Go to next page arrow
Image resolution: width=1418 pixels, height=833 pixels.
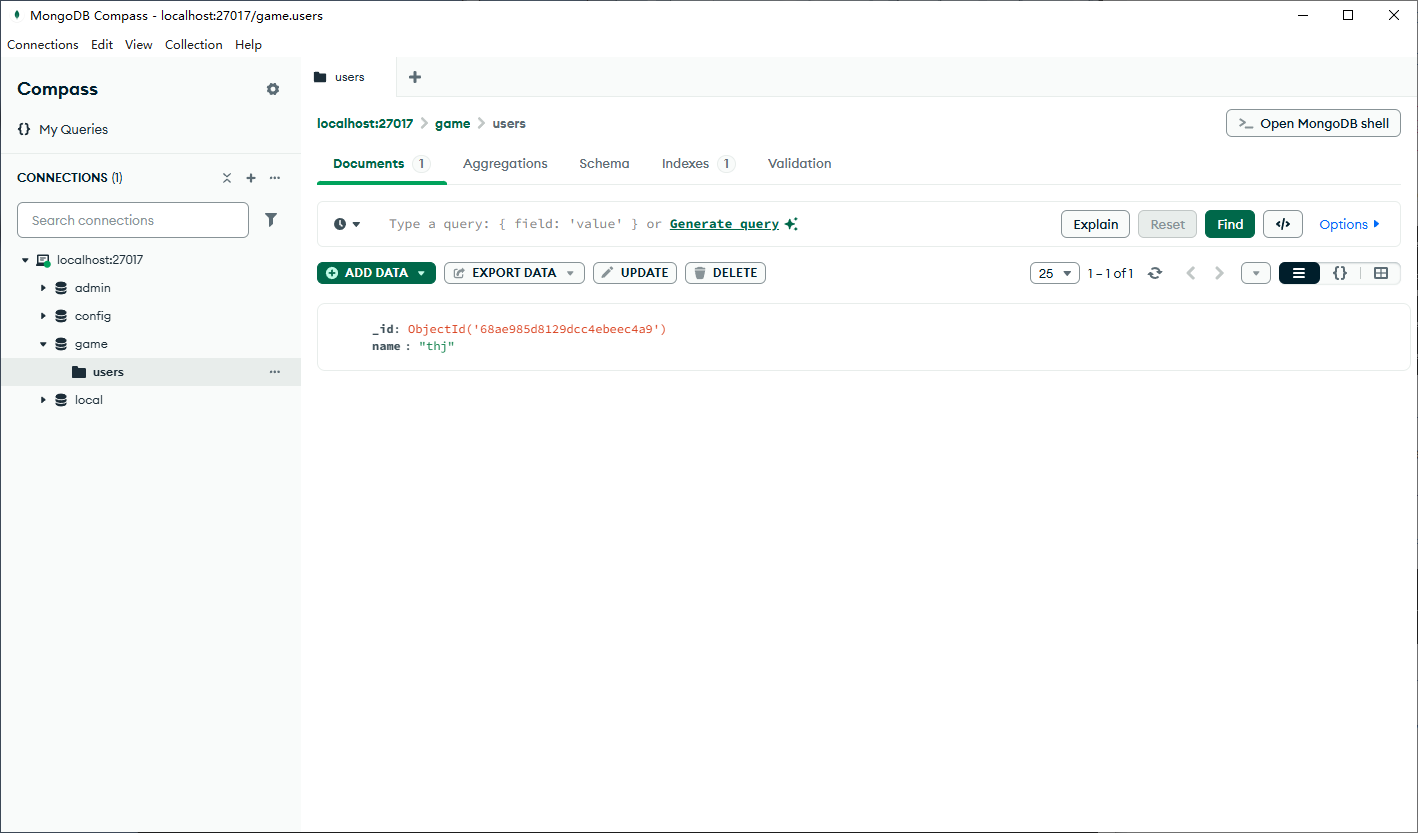click(1219, 273)
